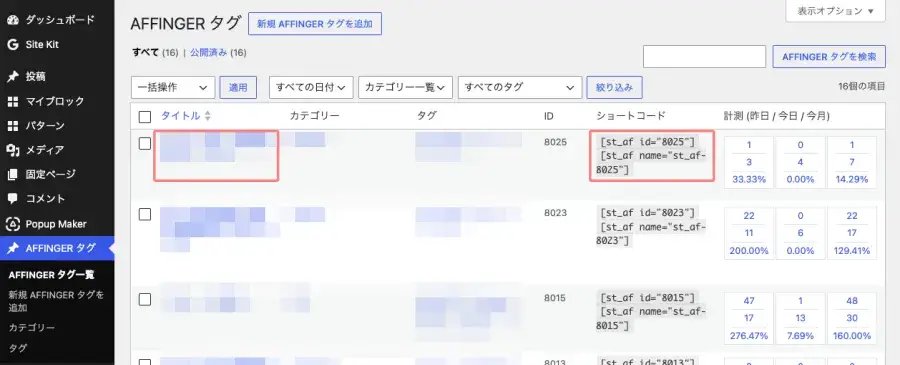Open カテゴリー submenu link
This screenshot has height=365, width=900.
(32, 328)
